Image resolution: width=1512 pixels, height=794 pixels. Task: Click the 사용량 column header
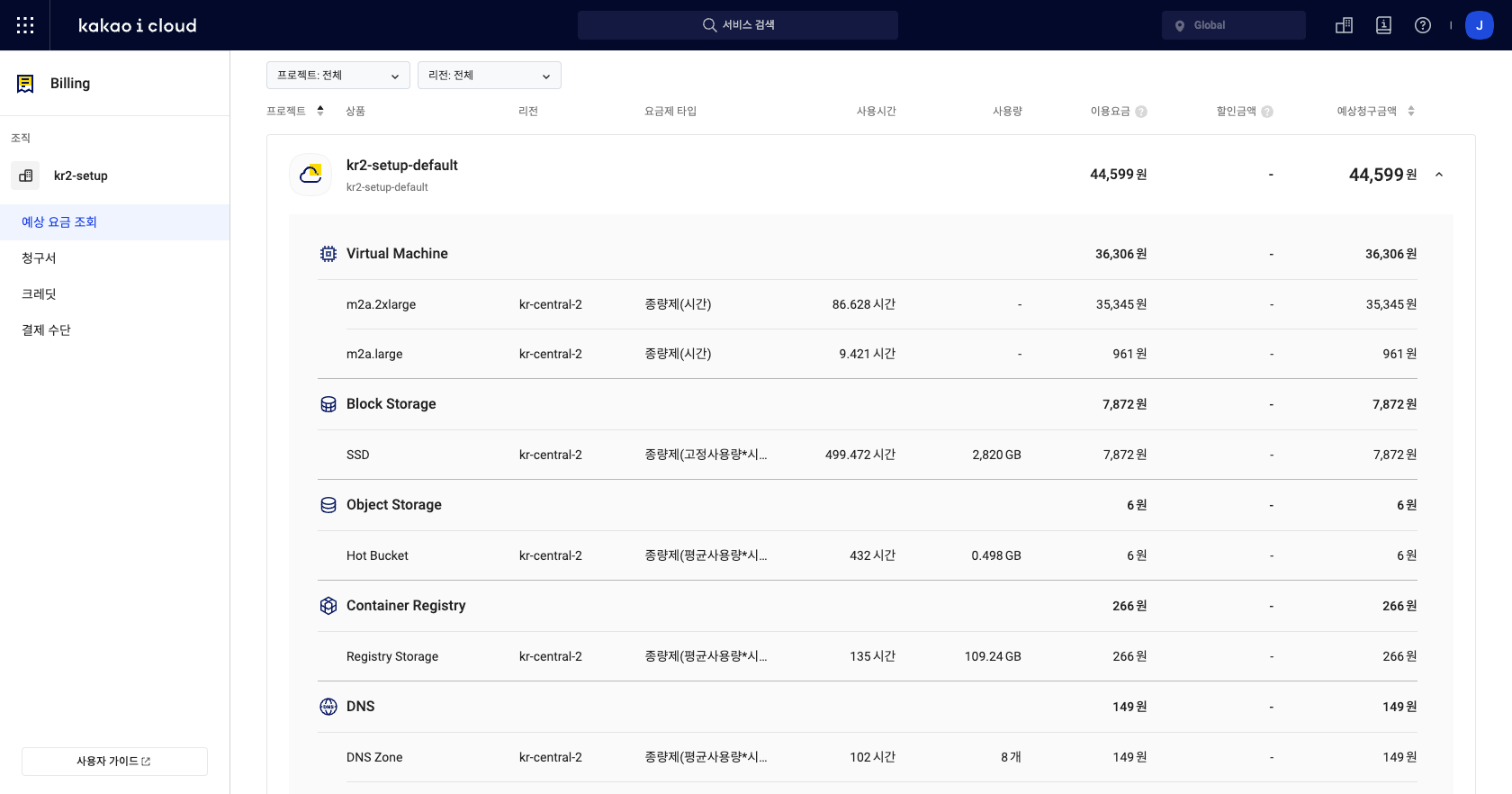point(1007,112)
